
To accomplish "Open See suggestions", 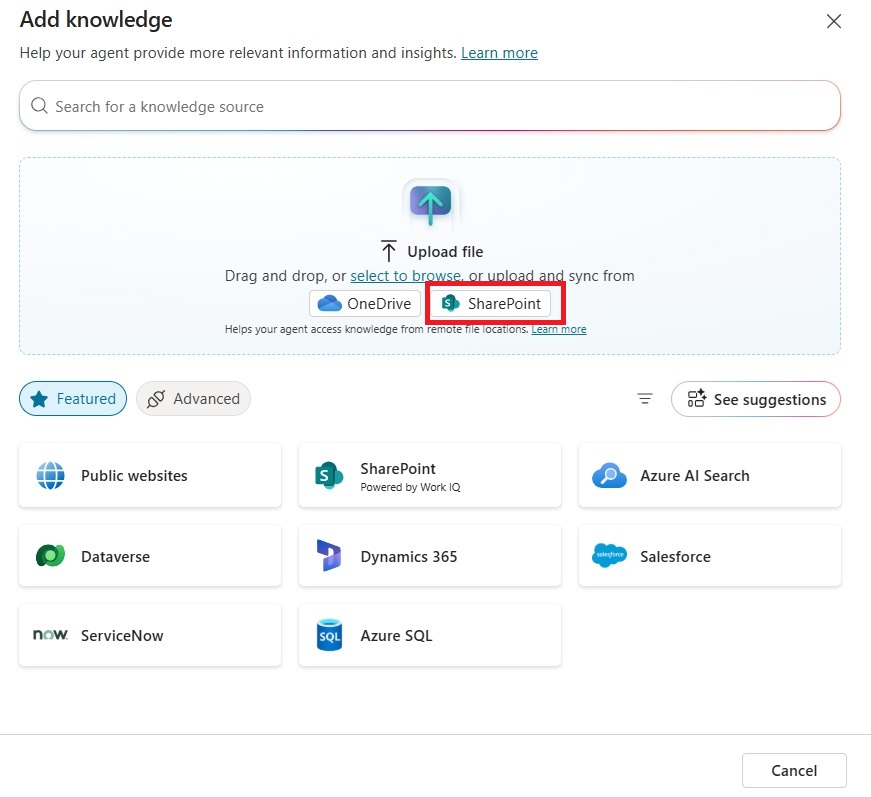I will 756,399.
